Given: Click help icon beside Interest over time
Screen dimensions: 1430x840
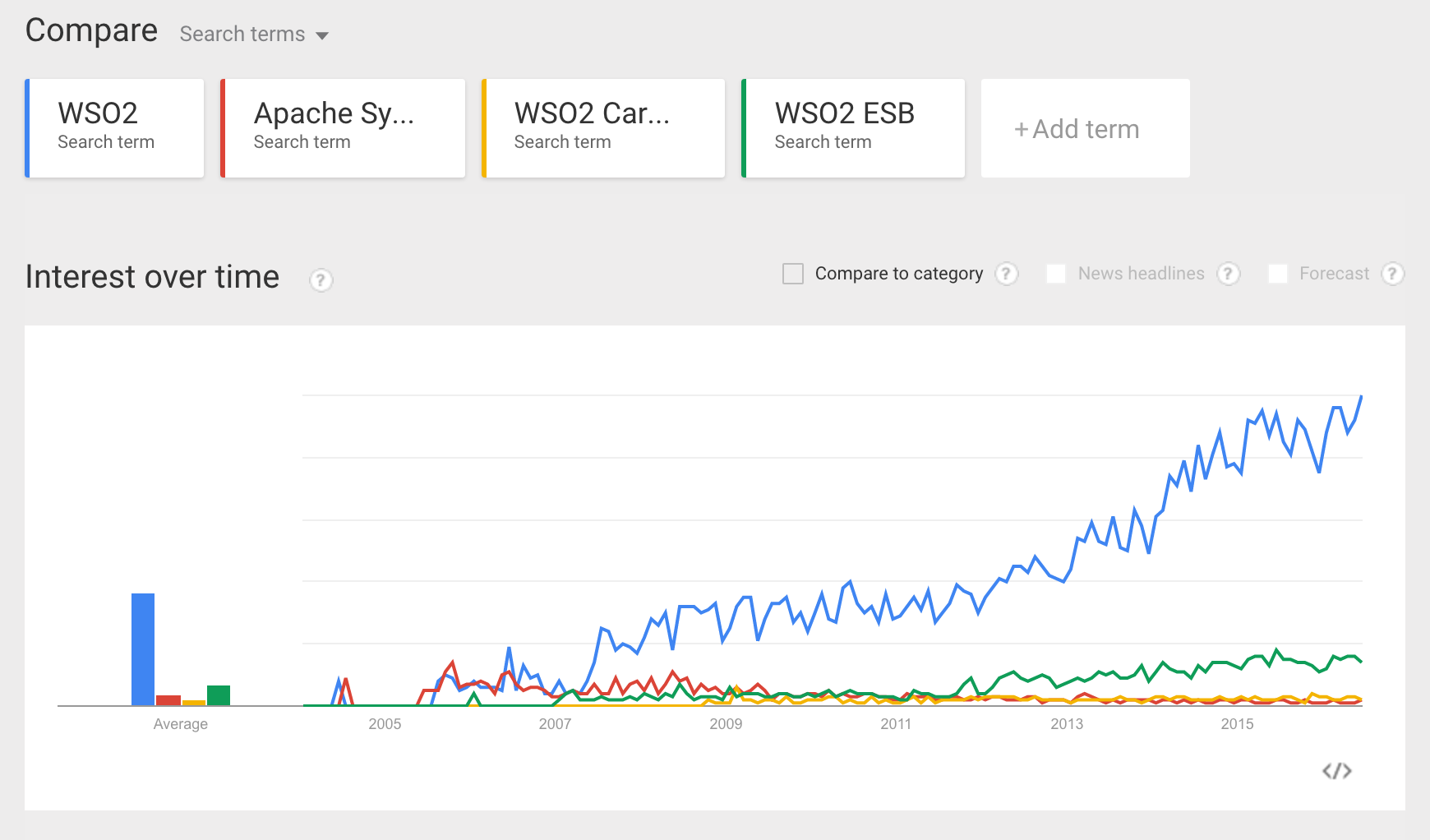Looking at the screenshot, I should point(321,280).
